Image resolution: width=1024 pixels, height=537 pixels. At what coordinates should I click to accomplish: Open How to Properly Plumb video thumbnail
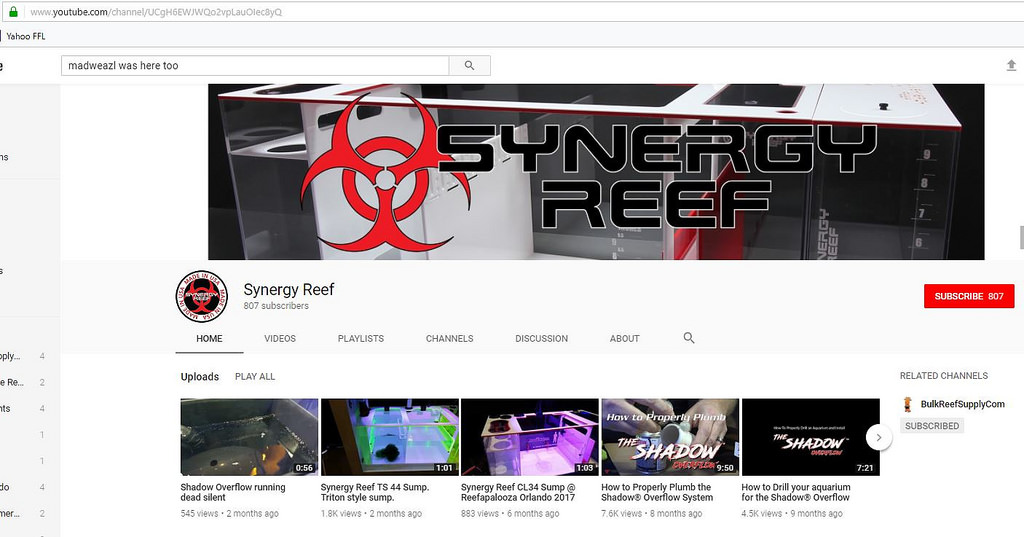pyautogui.click(x=670, y=437)
